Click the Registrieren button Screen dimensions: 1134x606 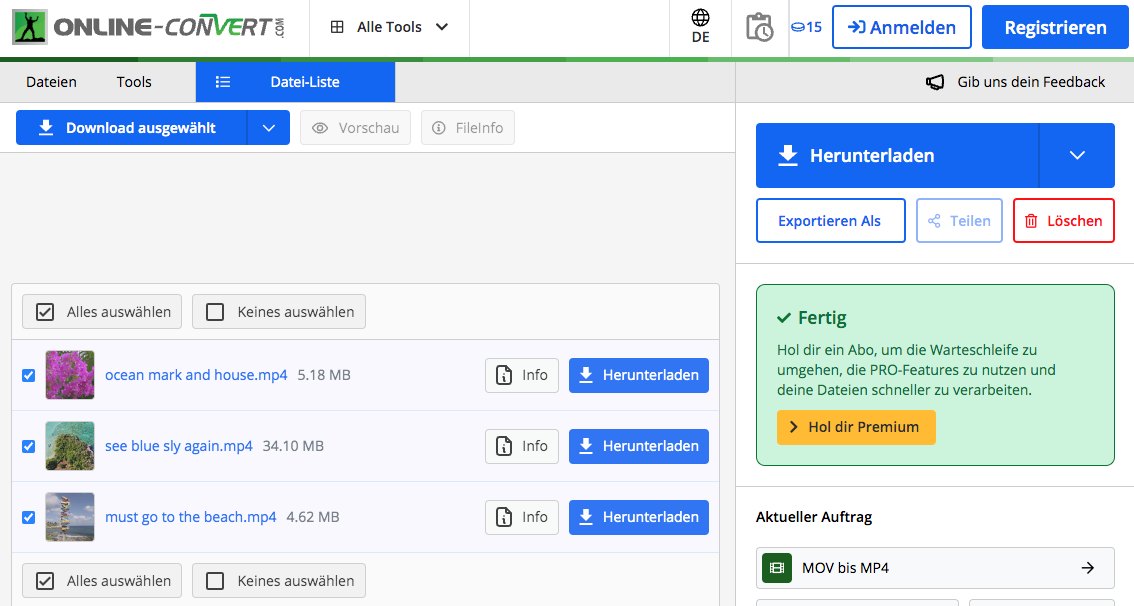pos(1055,27)
